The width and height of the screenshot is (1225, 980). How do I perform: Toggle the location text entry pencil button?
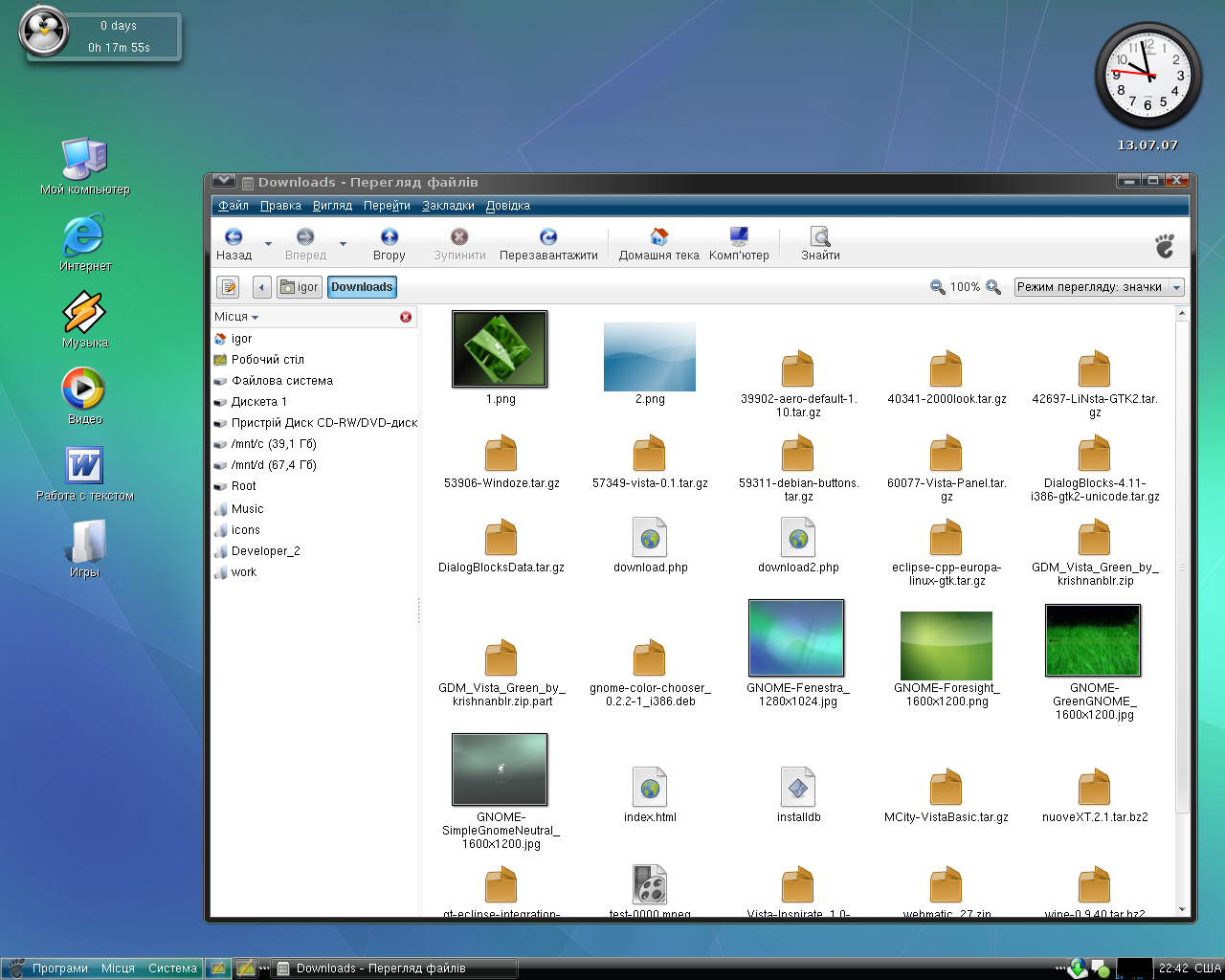[228, 287]
